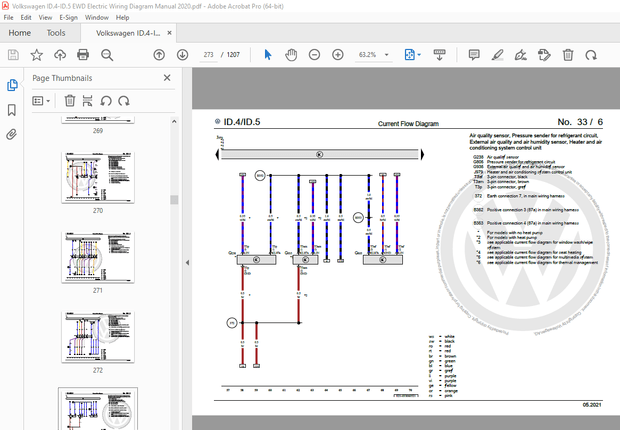The height and width of the screenshot is (430, 620).
Task: Open the thumbnails options menu dropdown
Action: pos(41,101)
